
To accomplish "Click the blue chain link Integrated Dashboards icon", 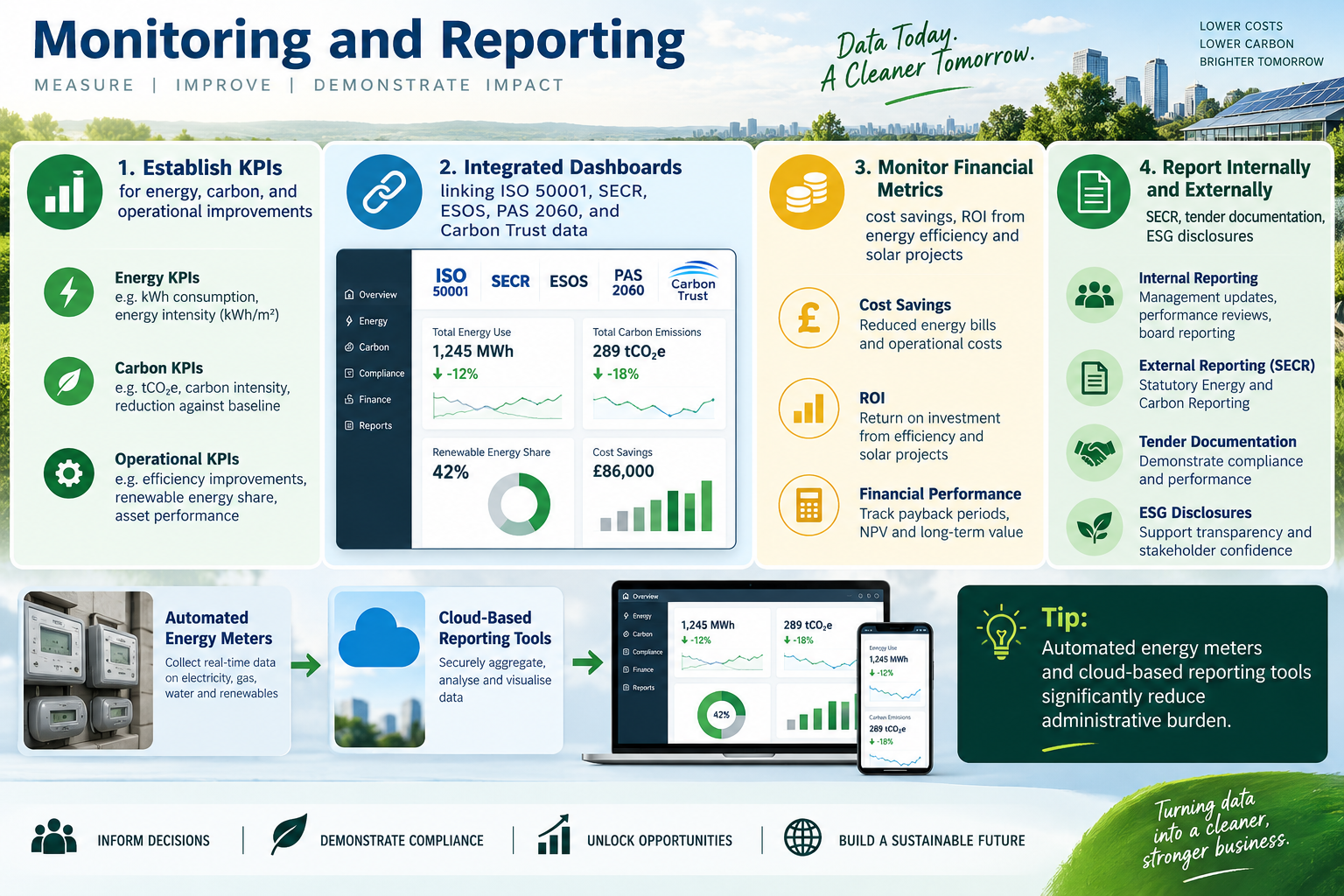I will pos(384,192).
